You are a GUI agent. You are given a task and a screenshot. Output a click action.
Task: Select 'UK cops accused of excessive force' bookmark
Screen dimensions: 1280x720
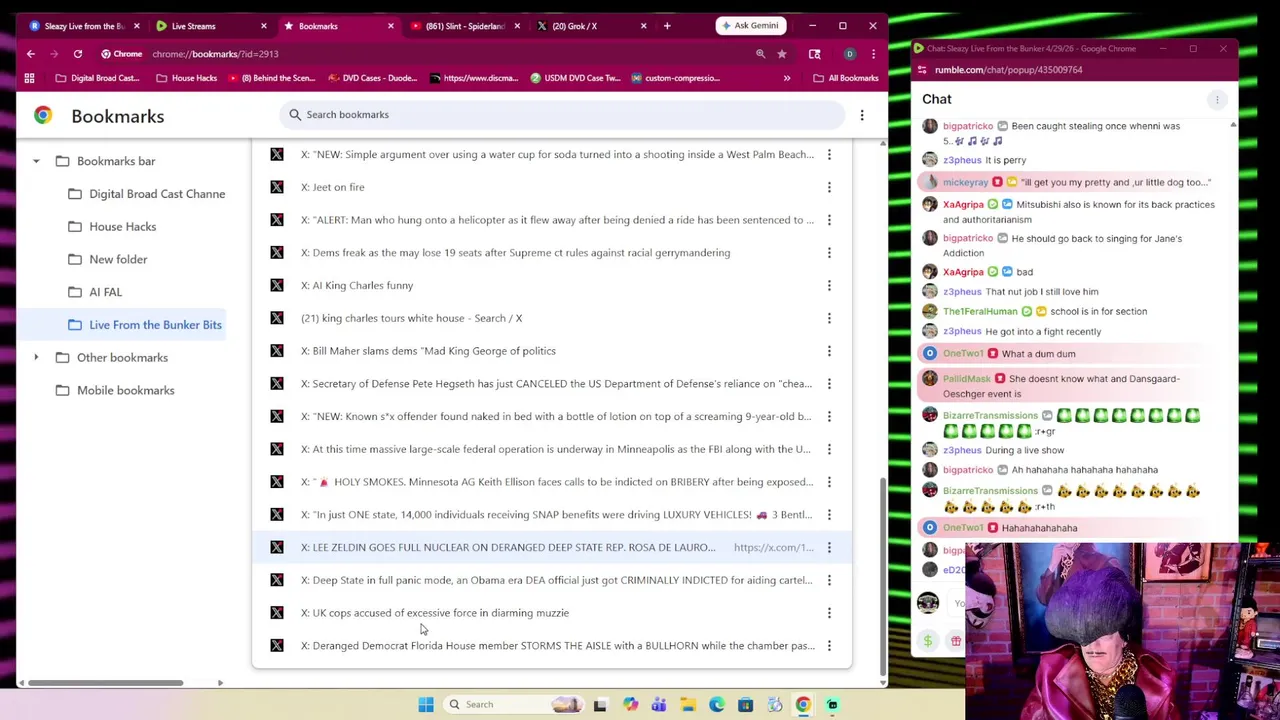coord(552,613)
